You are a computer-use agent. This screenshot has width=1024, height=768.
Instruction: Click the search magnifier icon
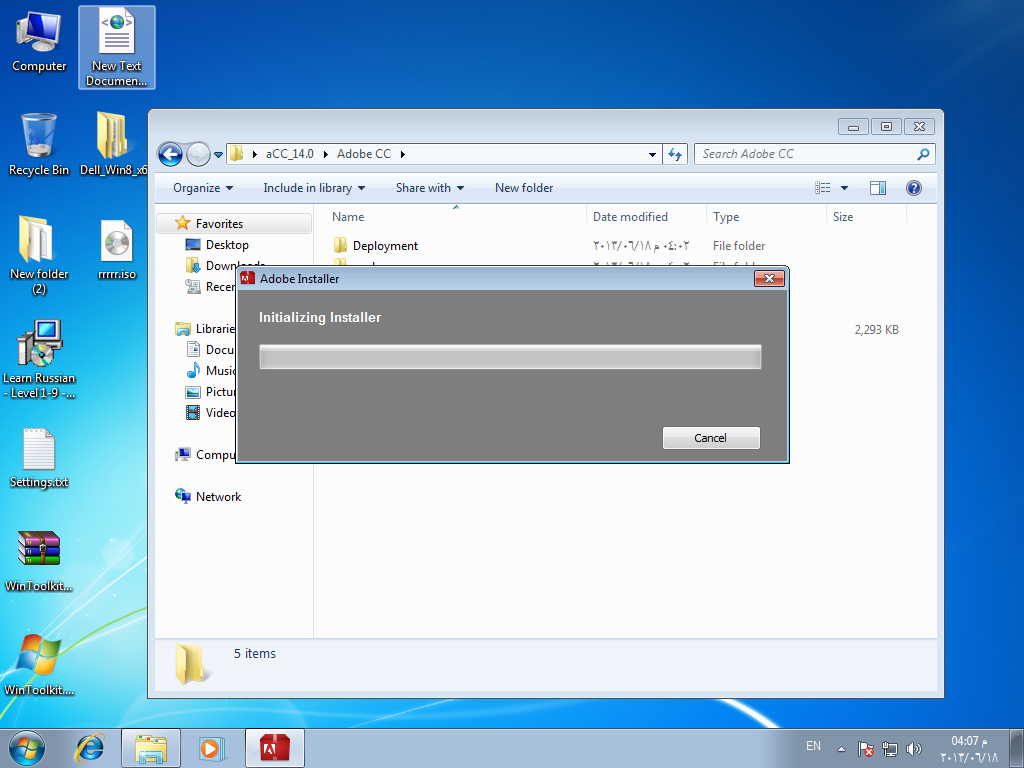(923, 154)
